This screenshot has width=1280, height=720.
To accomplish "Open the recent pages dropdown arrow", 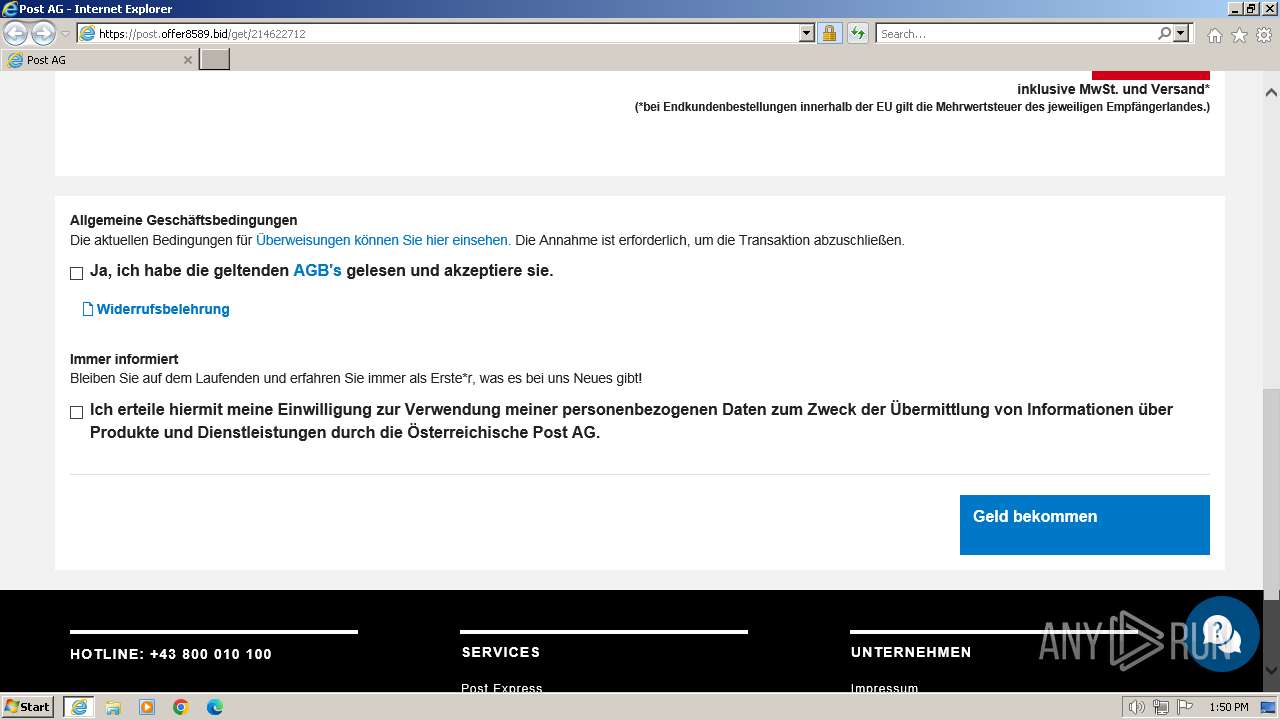I will pyautogui.click(x=65, y=34).
